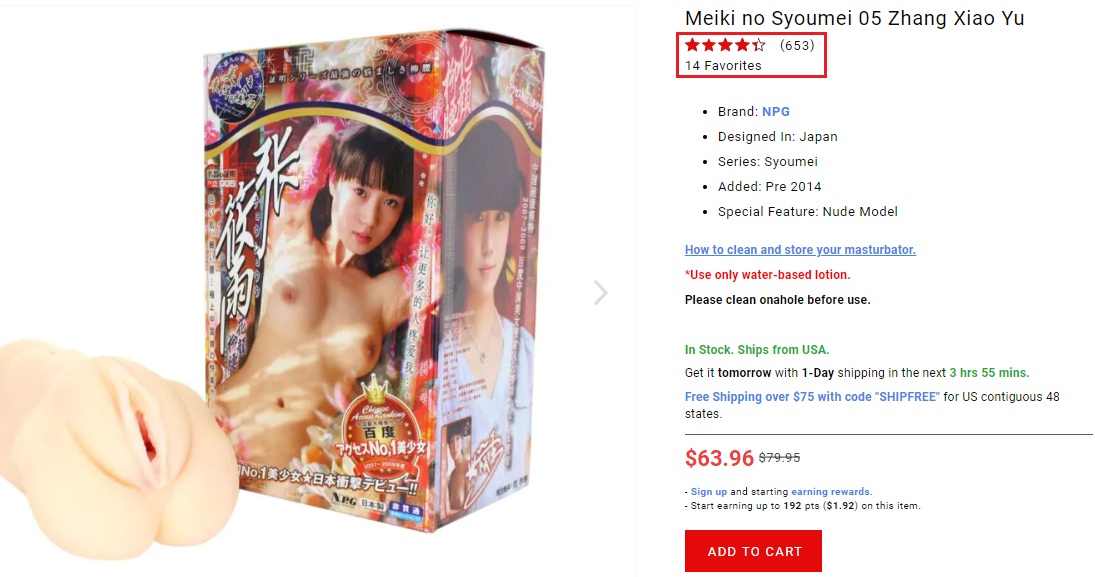Open the earning rewards link

tap(830, 492)
